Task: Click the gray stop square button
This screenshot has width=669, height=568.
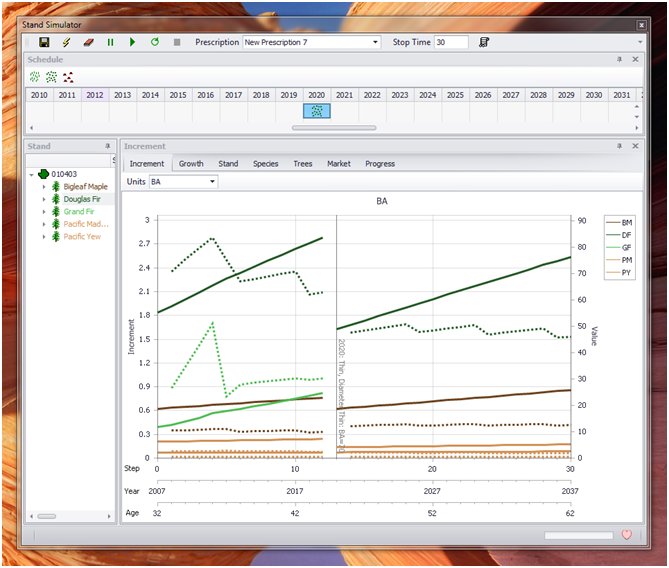Action: pos(177,42)
